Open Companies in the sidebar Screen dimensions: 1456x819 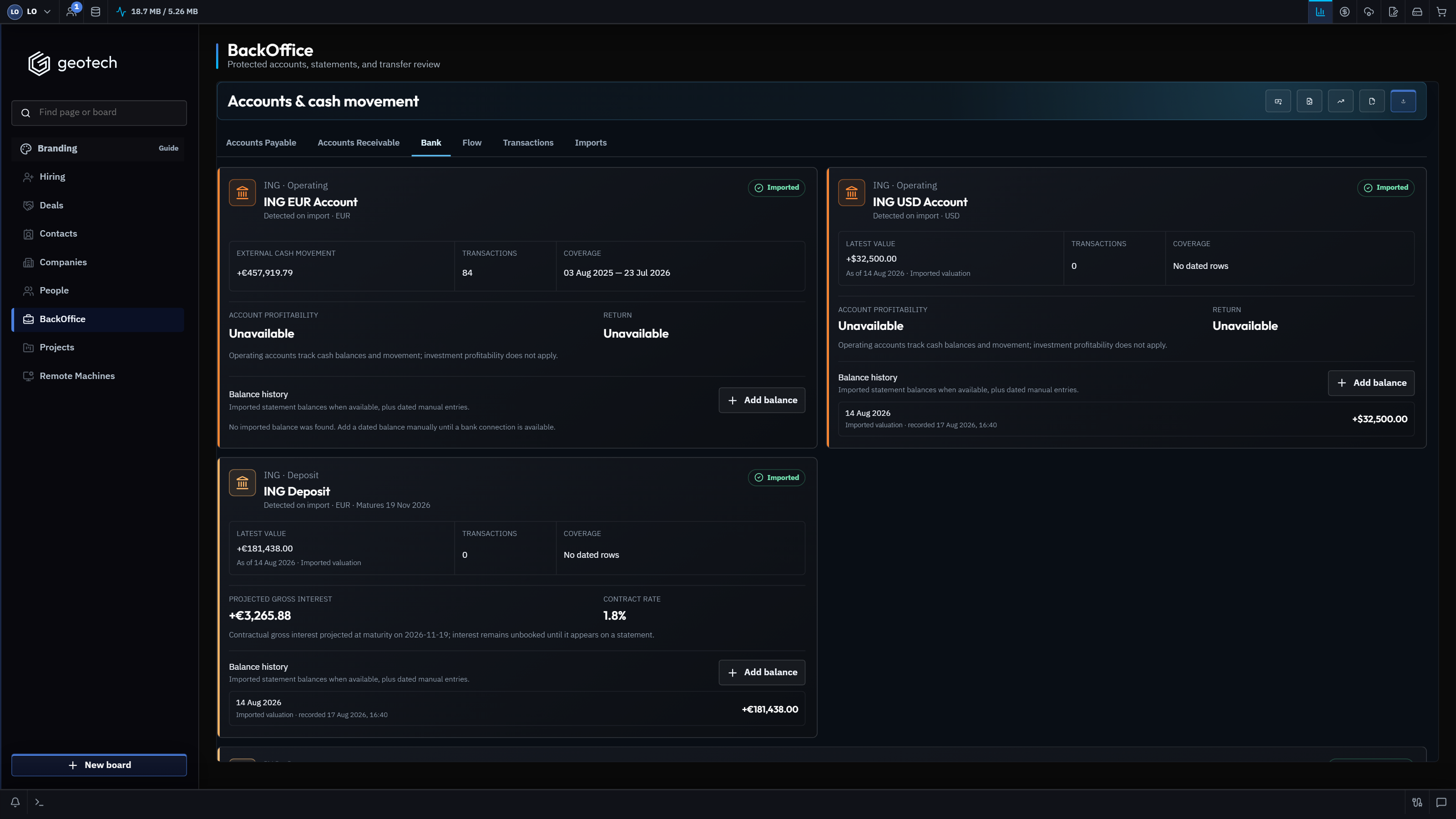pyautogui.click(x=98, y=262)
